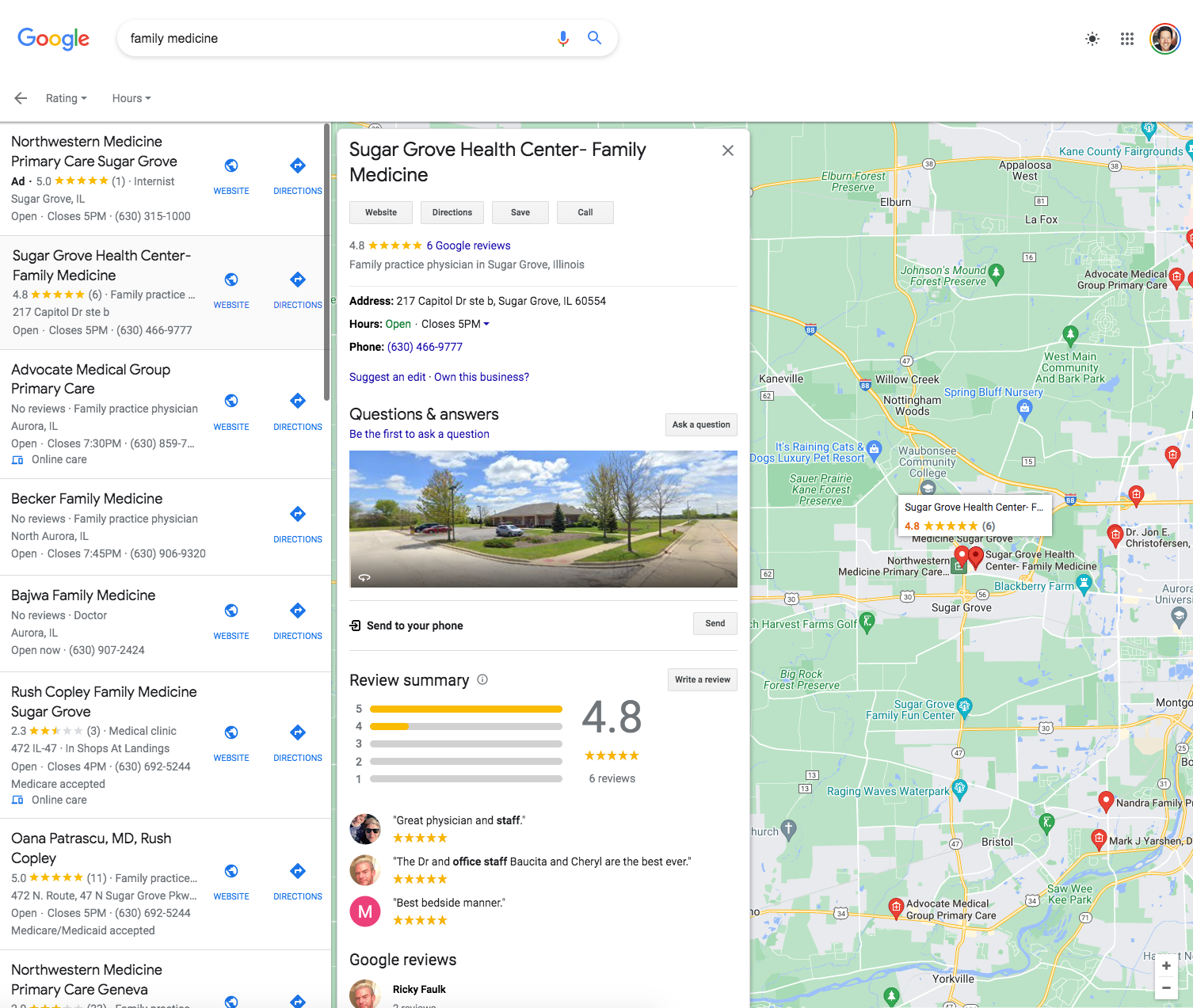Click the Send to your phone icon
Viewport: 1193px width, 1008px height.
(x=355, y=626)
